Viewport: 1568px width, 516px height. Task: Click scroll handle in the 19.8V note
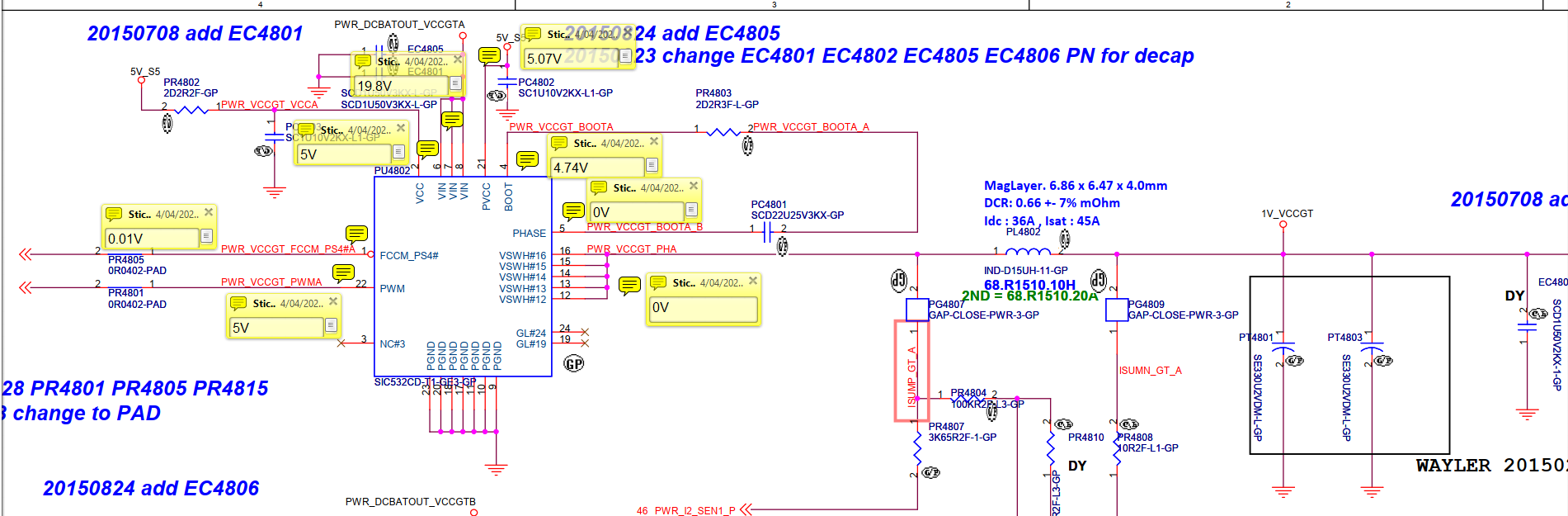[x=455, y=83]
